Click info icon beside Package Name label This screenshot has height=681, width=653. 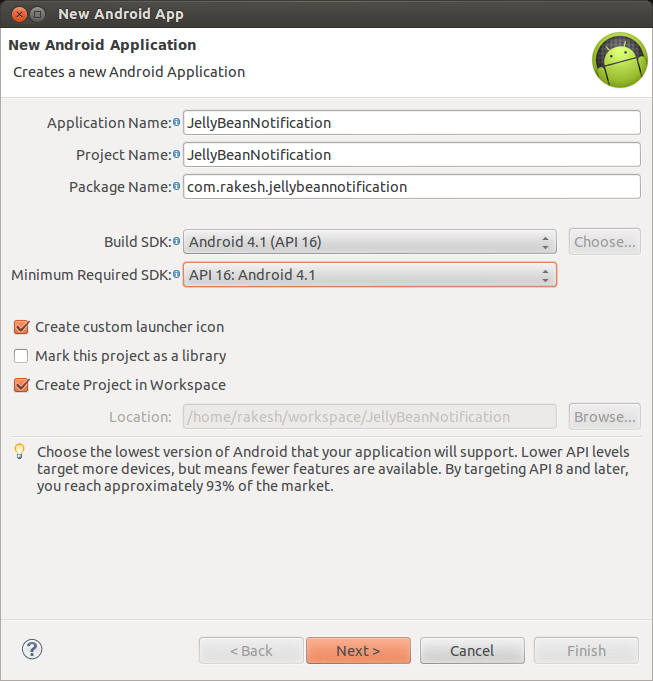pos(176,186)
